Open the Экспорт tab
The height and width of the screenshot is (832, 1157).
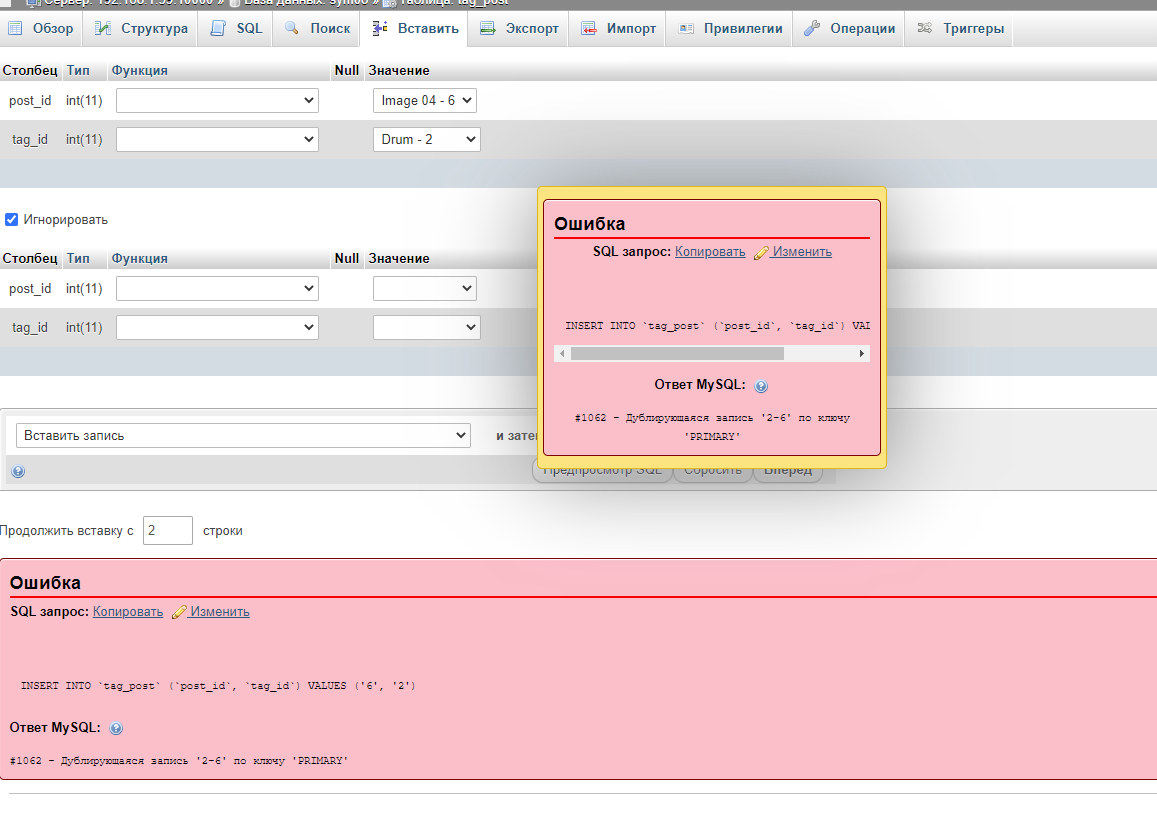click(x=519, y=29)
